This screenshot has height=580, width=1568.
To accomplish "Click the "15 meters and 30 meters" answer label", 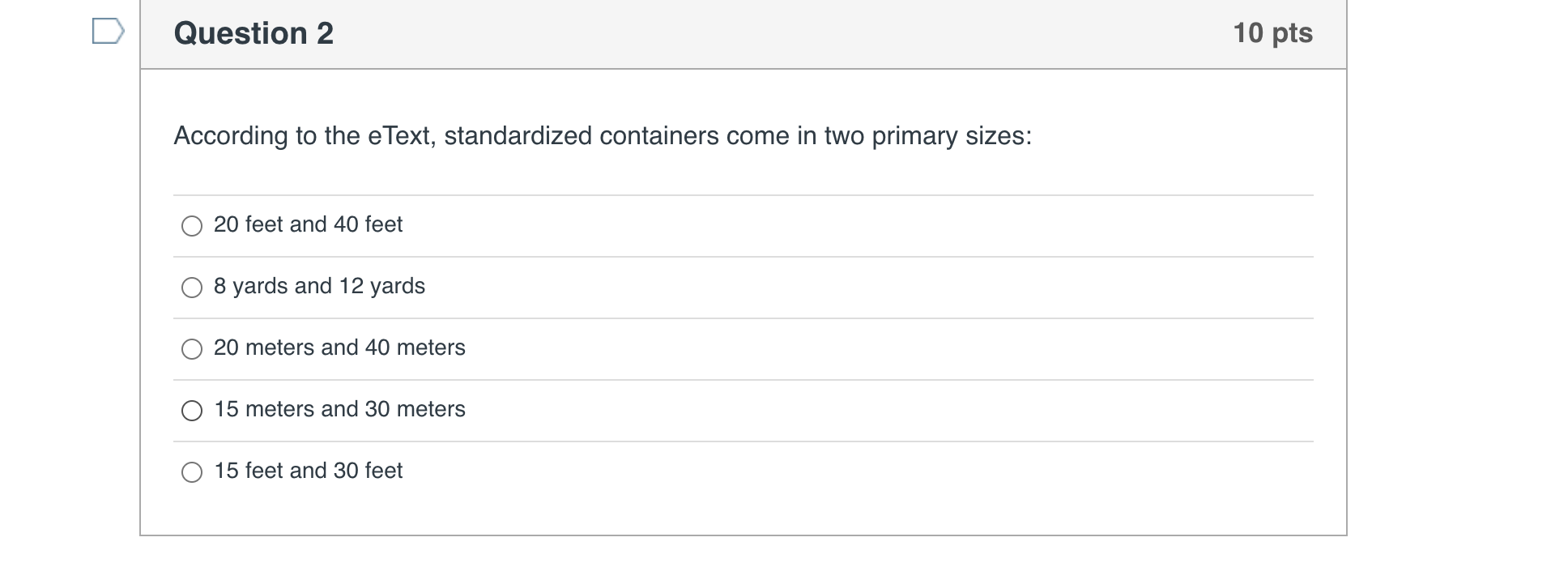I will click(x=339, y=409).
